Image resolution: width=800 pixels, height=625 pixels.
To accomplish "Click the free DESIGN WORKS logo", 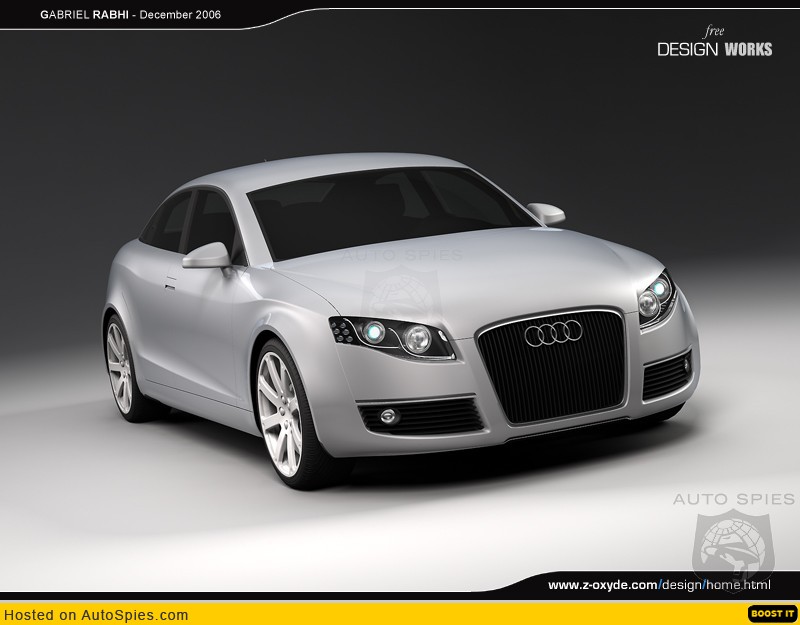I will [x=715, y=41].
